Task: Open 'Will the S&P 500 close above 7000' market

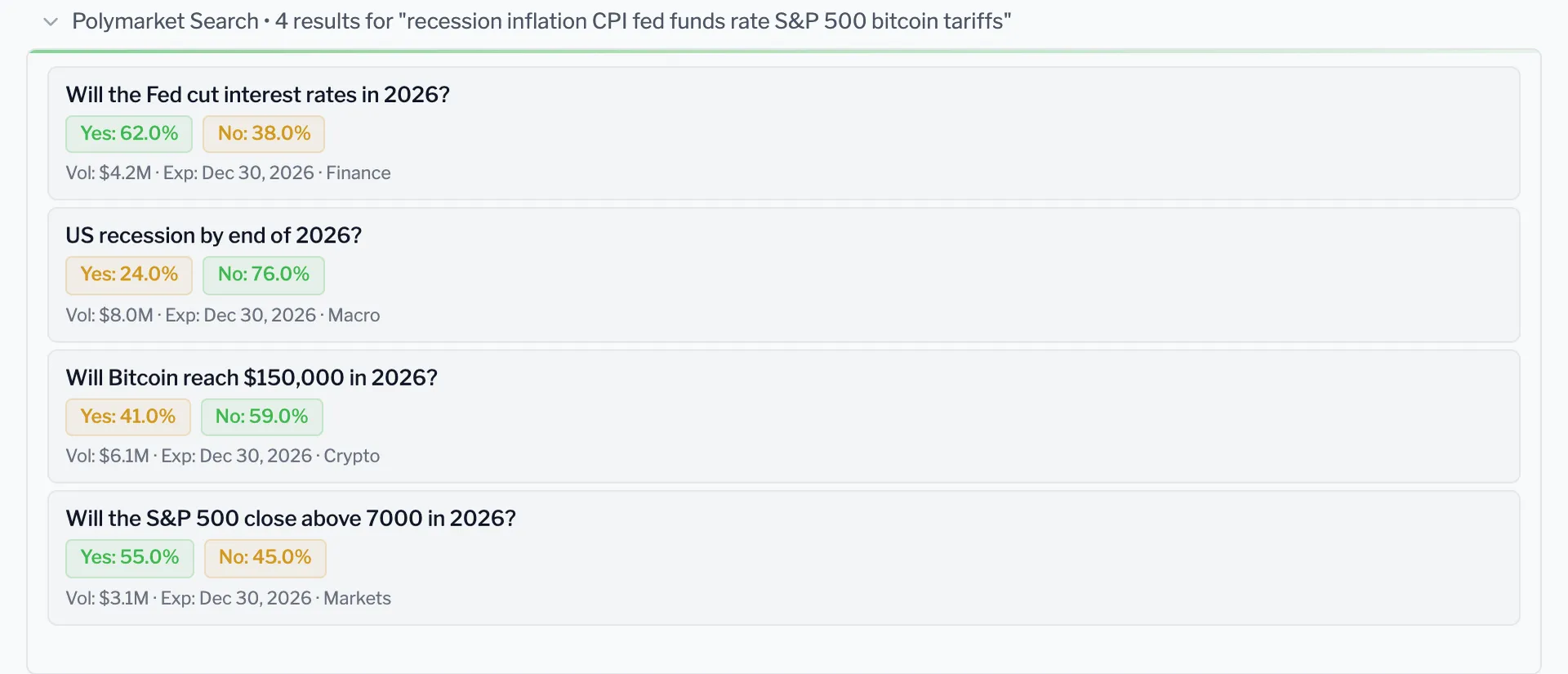Action: point(291,519)
